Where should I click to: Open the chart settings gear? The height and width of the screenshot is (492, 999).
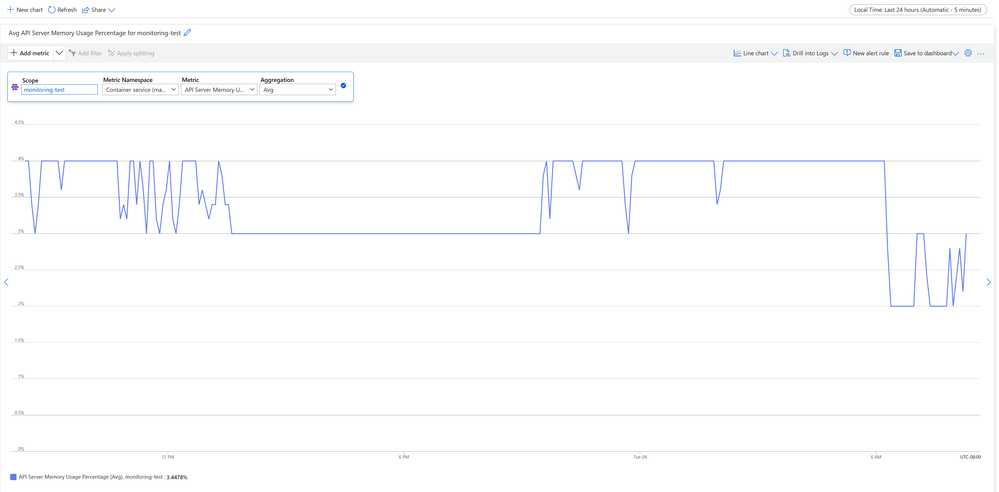(x=968, y=53)
